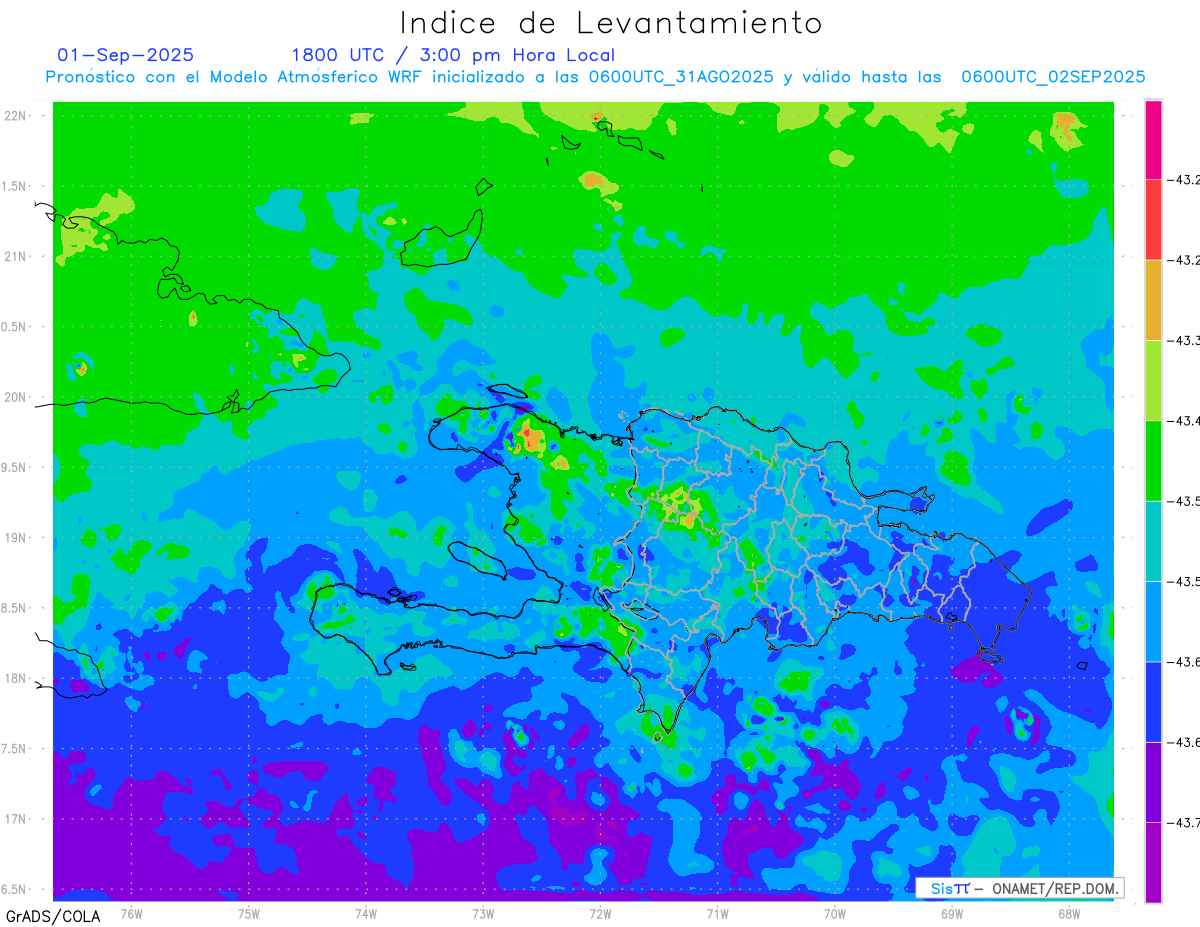Pick the teal cyan legend swatch
Screen dimensions: 1200x927
pyautogui.click(x=1153, y=541)
